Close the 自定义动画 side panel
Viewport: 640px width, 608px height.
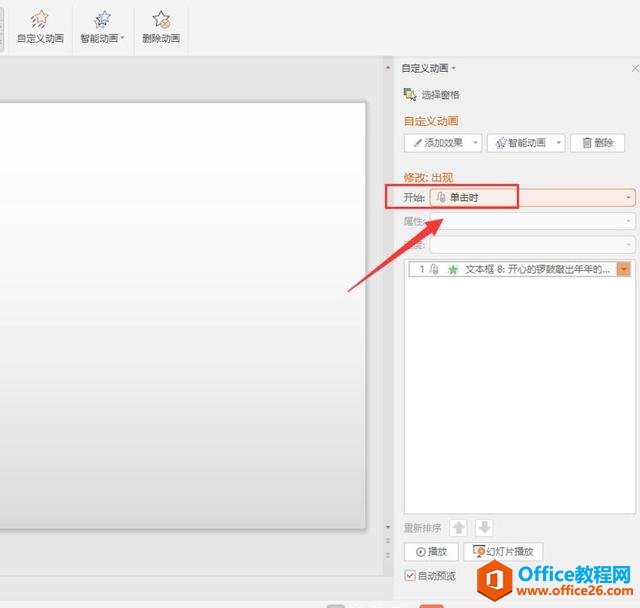point(635,69)
